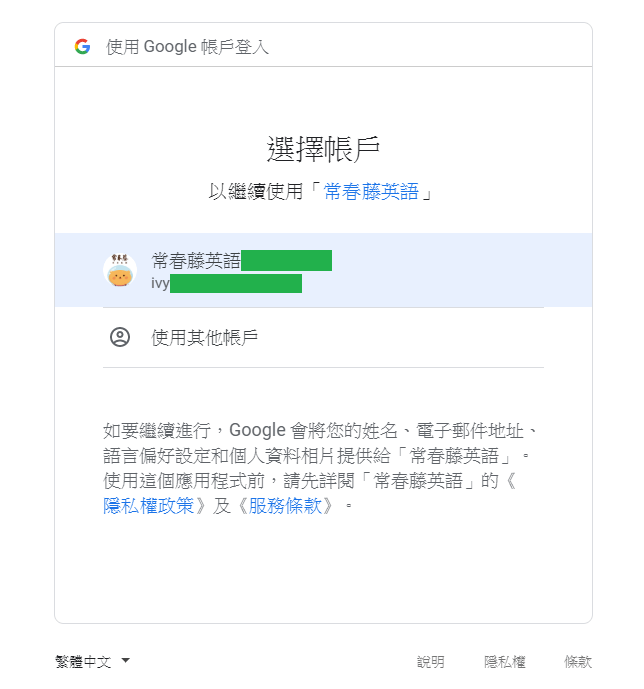Click the ivy email address text
The image size is (644, 689).
pos(226,283)
